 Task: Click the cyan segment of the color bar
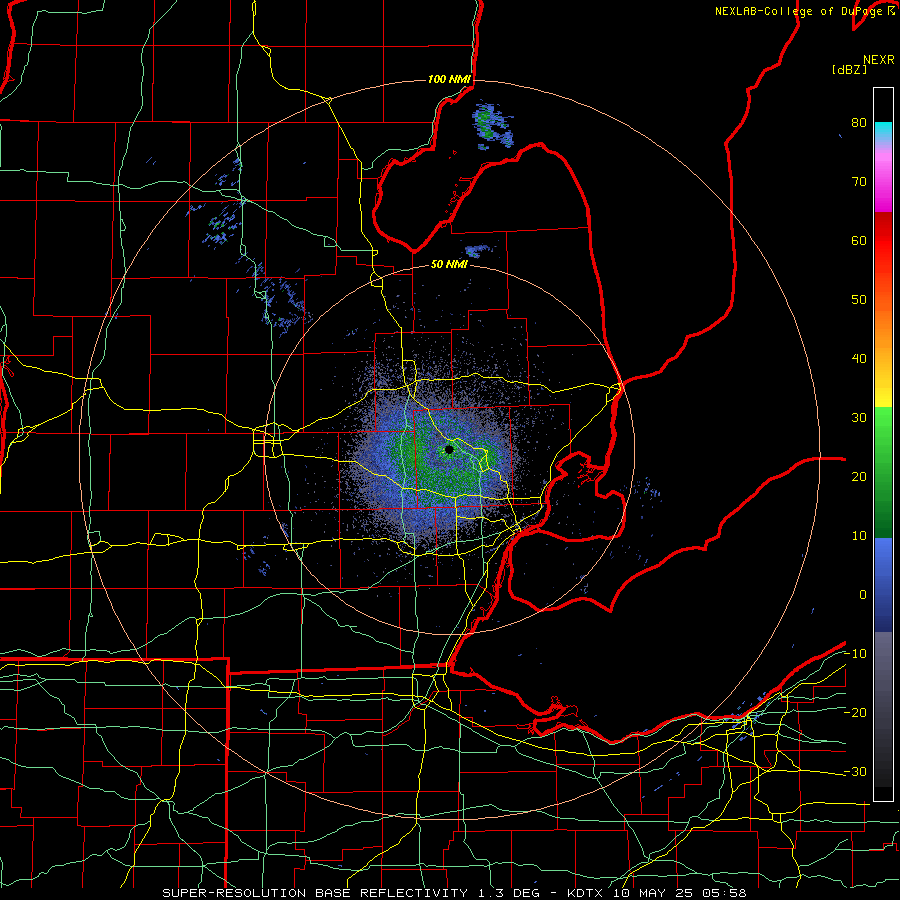point(883,131)
